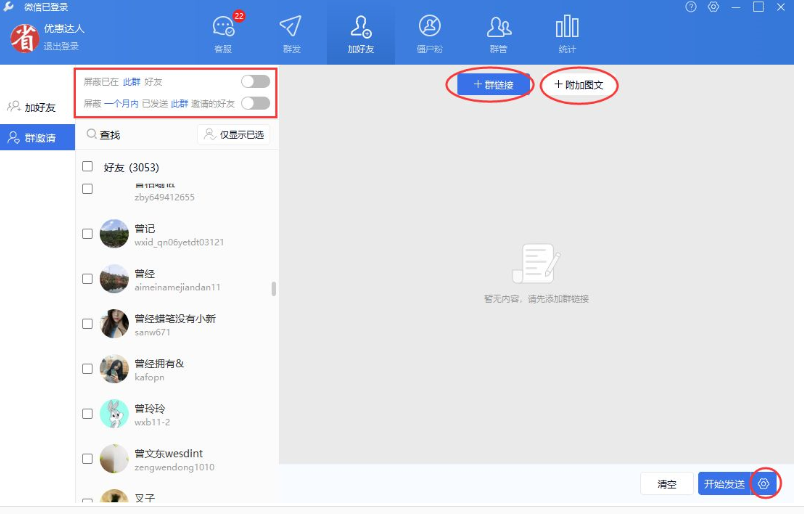This screenshot has height=514, width=804.
Task: Select the 加好友 icon in top bar
Action: click(360, 32)
